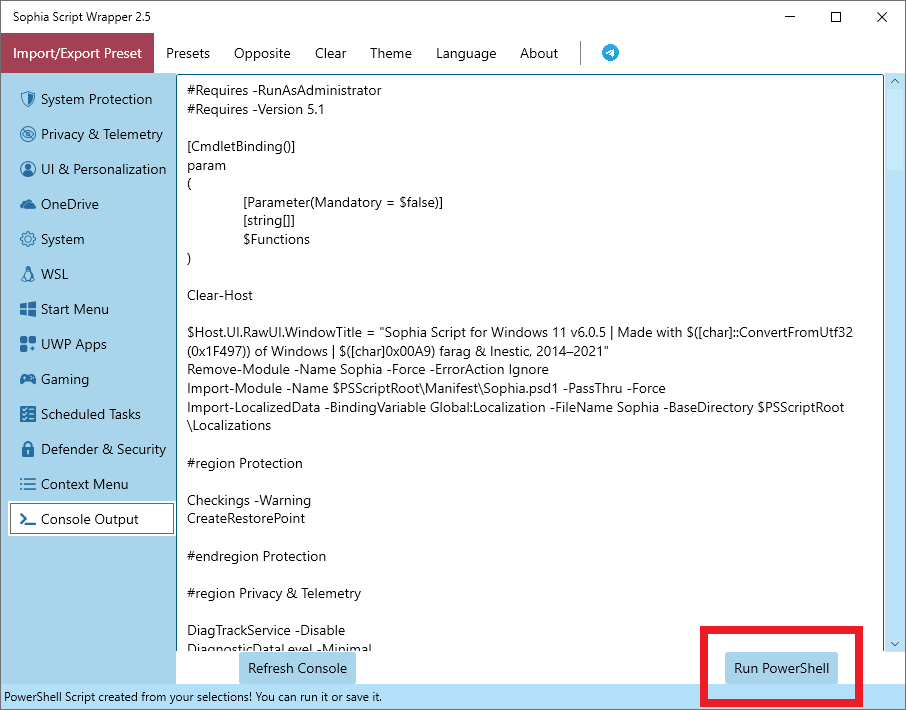Click the '$Functions' parameter text
Screen dimensions: 906x710
(x=276, y=239)
